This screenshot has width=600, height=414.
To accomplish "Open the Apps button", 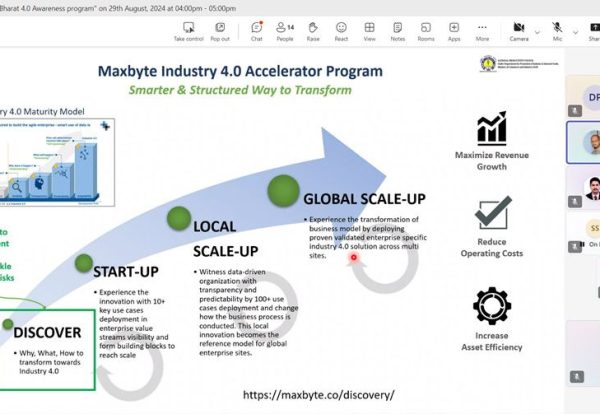I will [x=454, y=32].
